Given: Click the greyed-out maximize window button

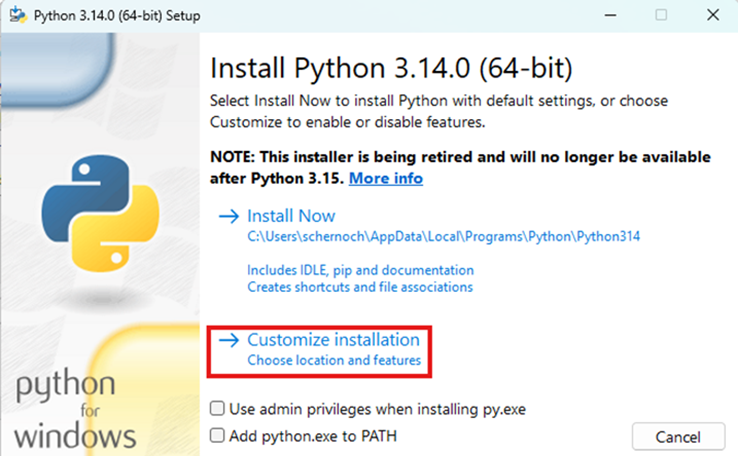Looking at the screenshot, I should pyautogui.click(x=661, y=15).
